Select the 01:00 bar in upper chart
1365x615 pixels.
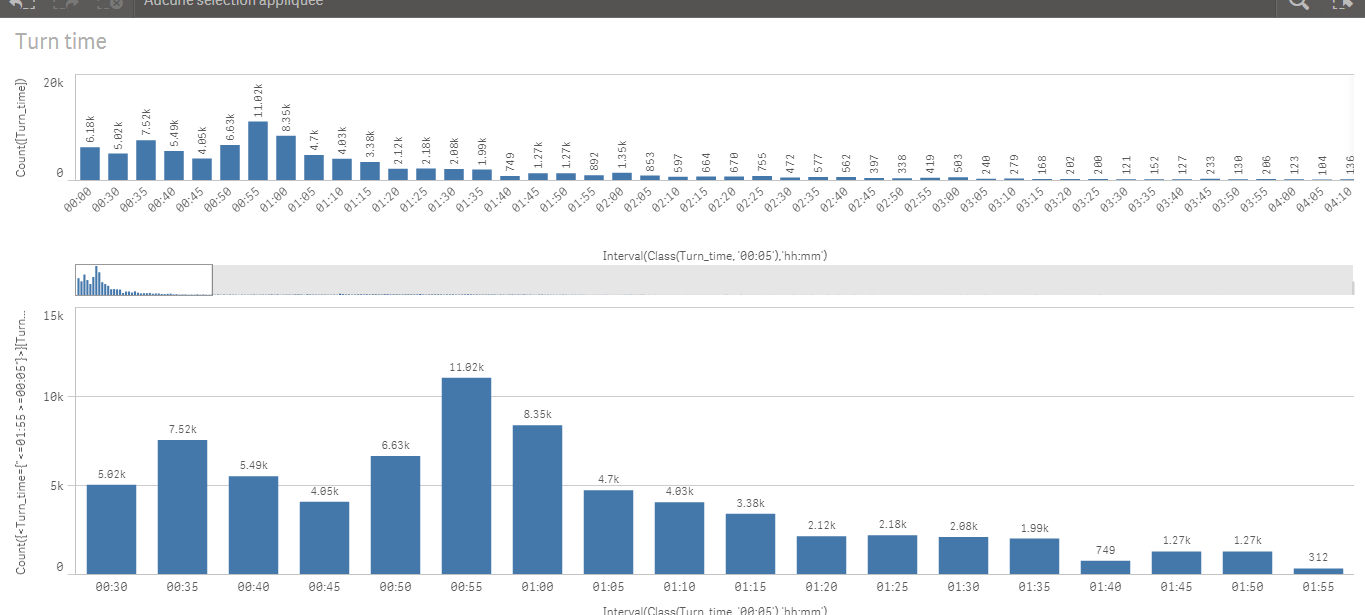point(285,157)
